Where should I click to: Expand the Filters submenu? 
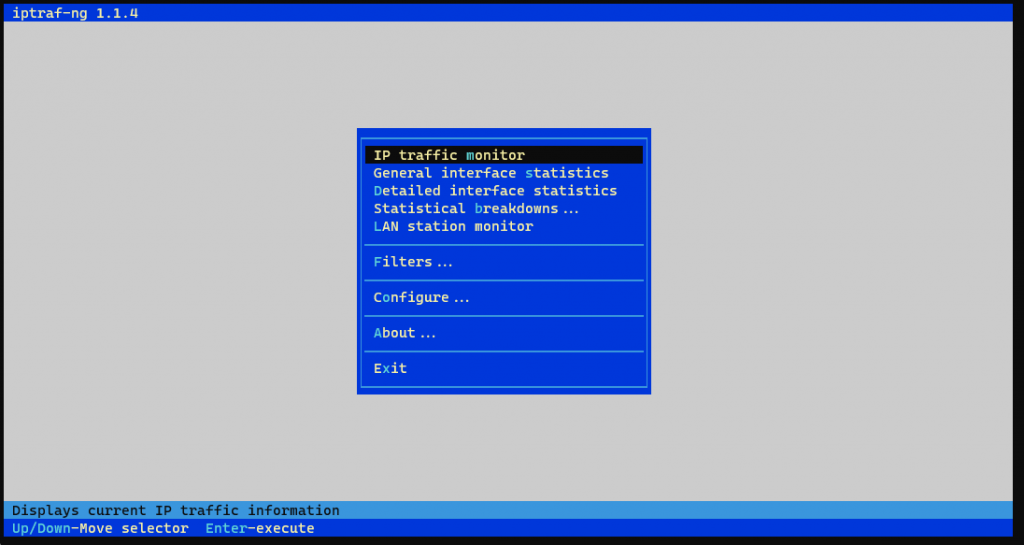(412, 262)
